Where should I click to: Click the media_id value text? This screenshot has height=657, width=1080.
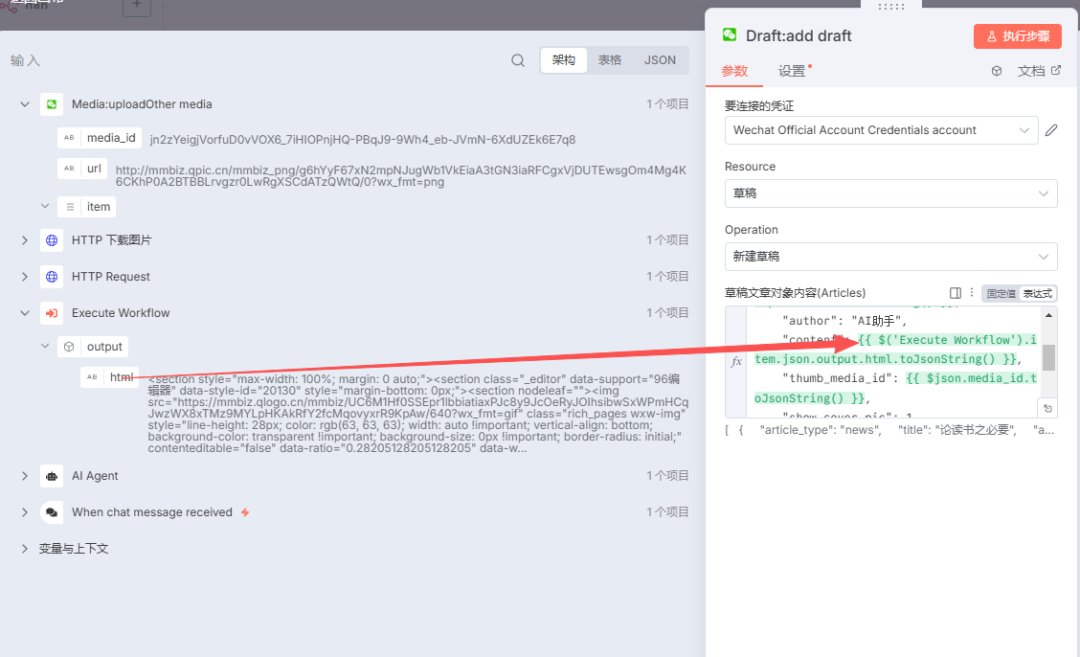[x=362, y=140]
